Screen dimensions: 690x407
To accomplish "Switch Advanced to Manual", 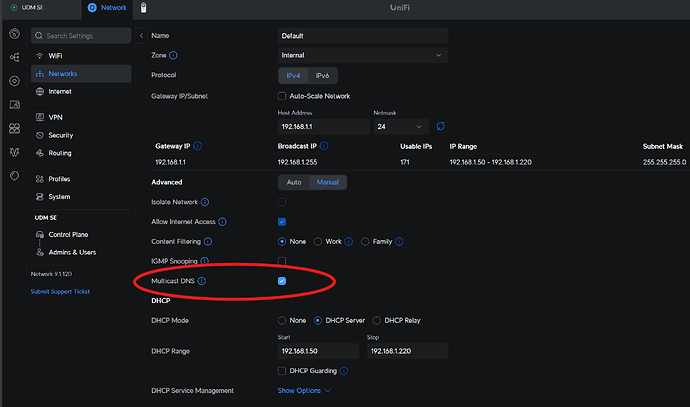I will [x=328, y=182].
